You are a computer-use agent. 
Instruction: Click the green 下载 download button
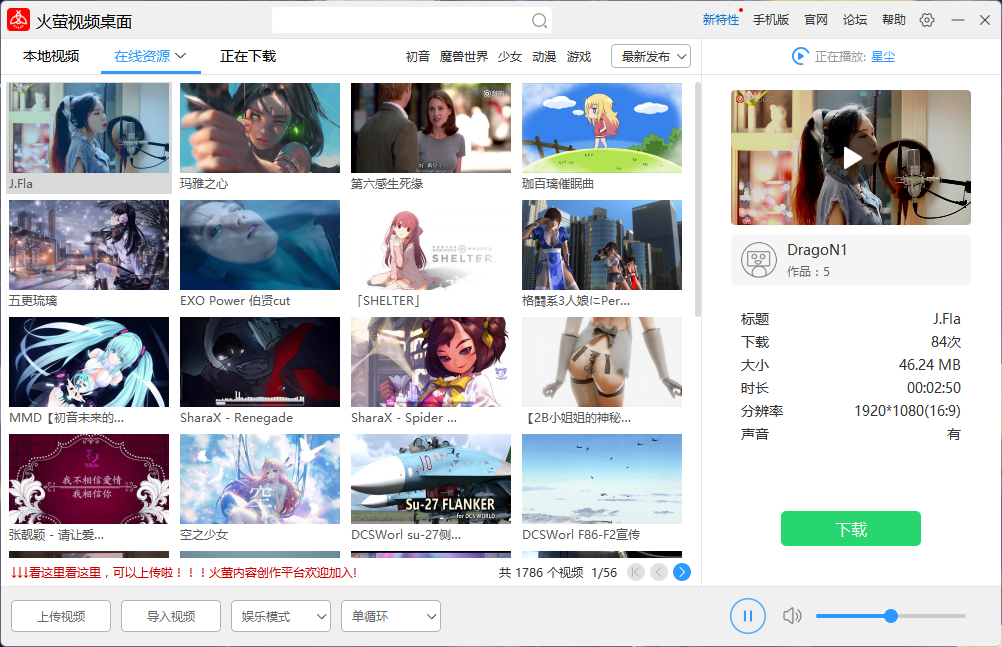pyautogui.click(x=850, y=528)
